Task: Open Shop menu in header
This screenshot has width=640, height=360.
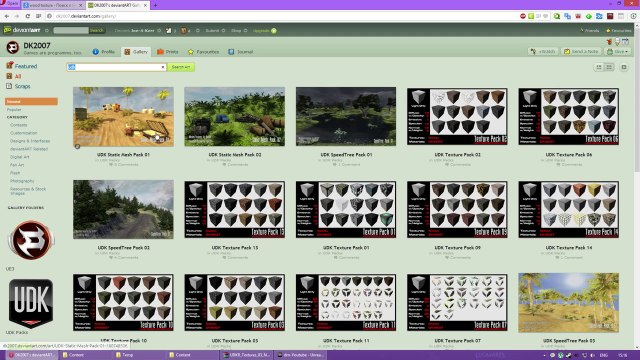Action: tap(239, 31)
